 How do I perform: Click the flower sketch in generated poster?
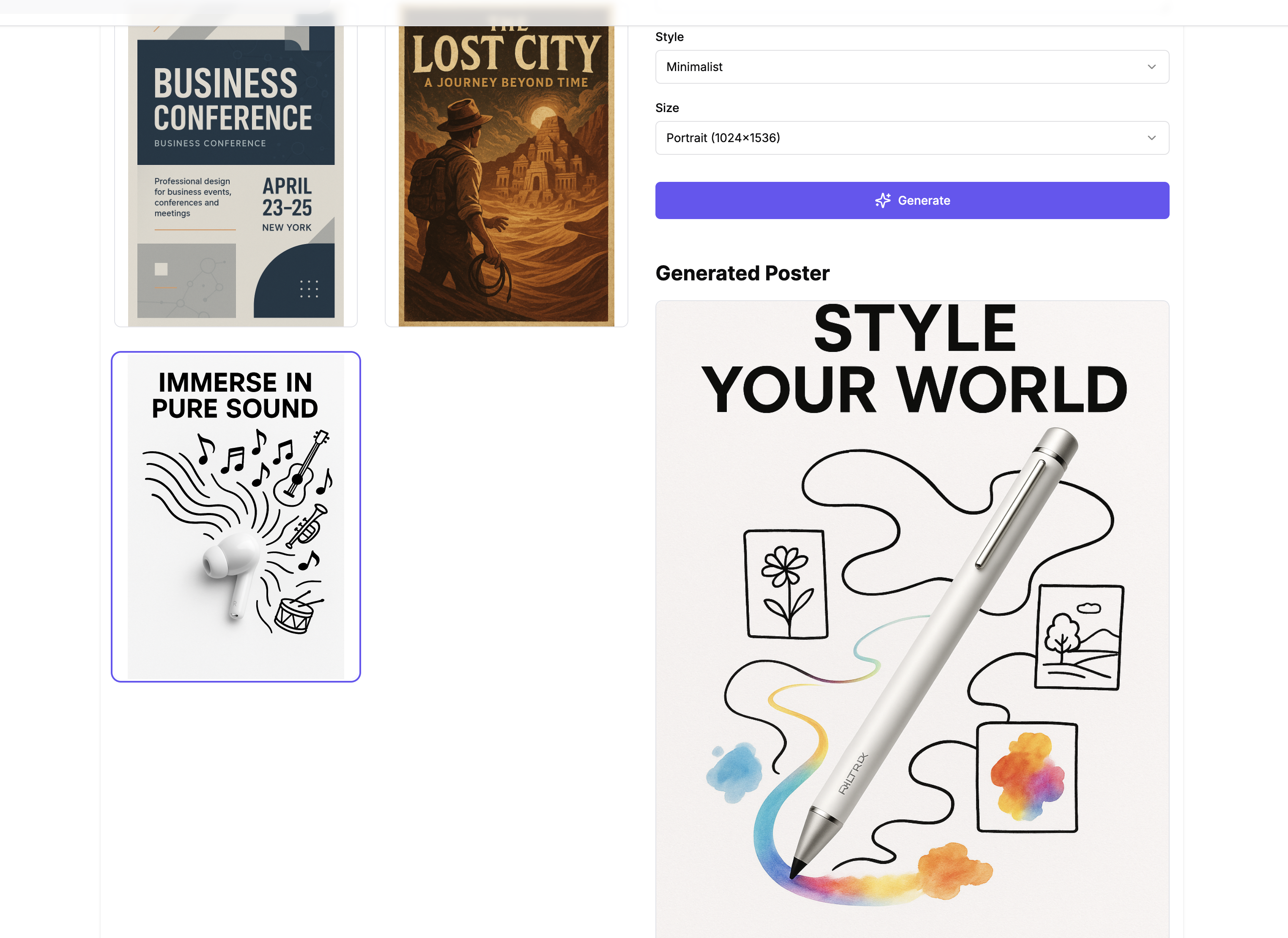(786, 584)
